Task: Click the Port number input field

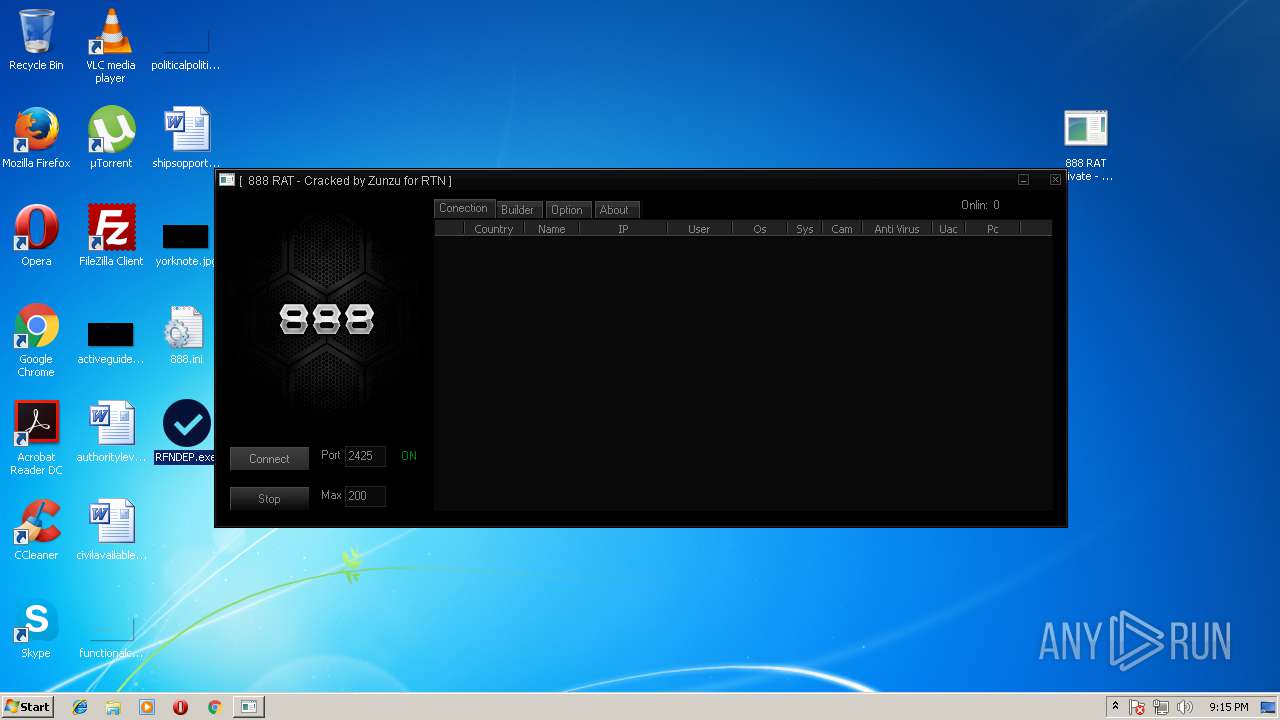Action: point(365,456)
